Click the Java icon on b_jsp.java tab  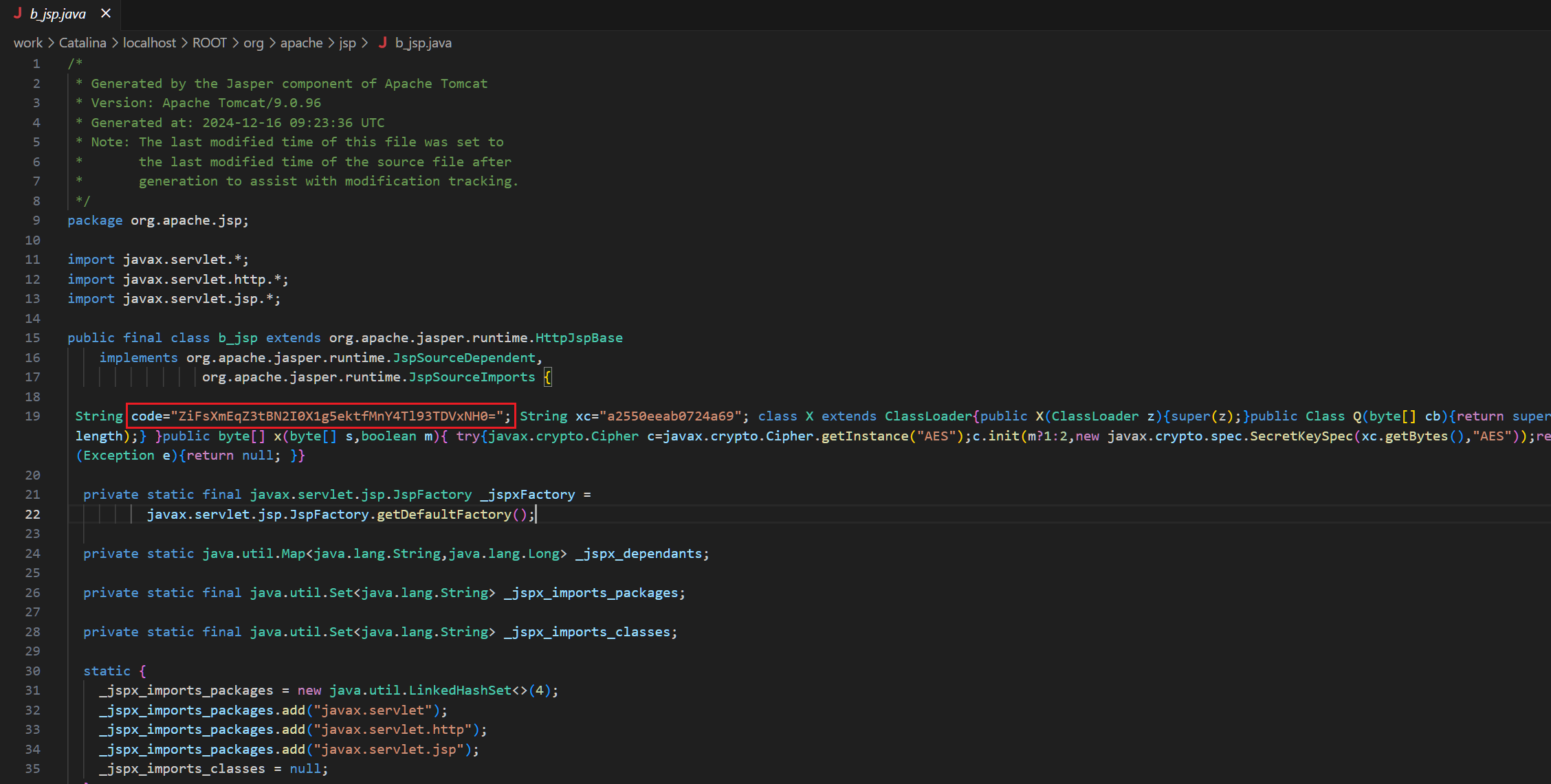18,14
